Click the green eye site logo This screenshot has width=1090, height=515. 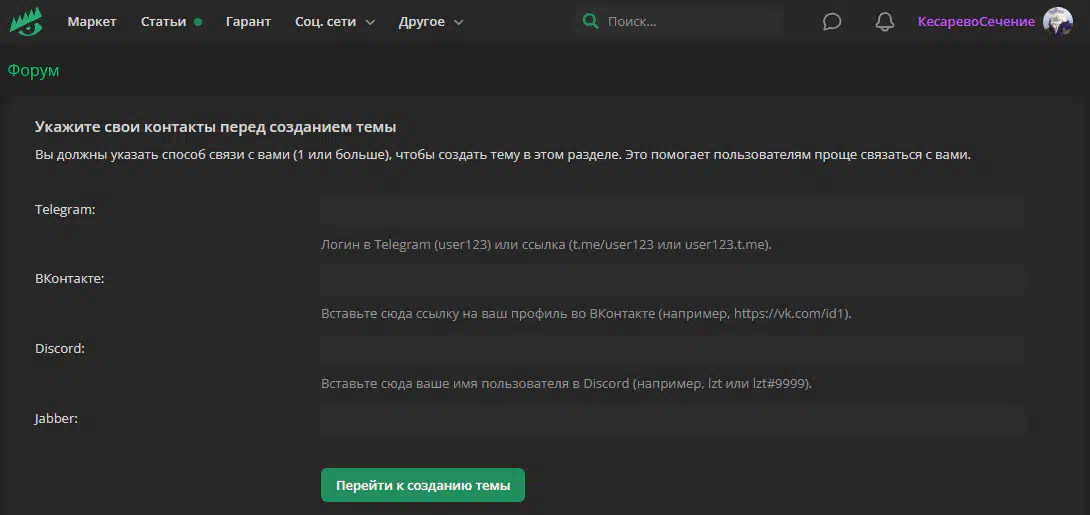point(26,21)
